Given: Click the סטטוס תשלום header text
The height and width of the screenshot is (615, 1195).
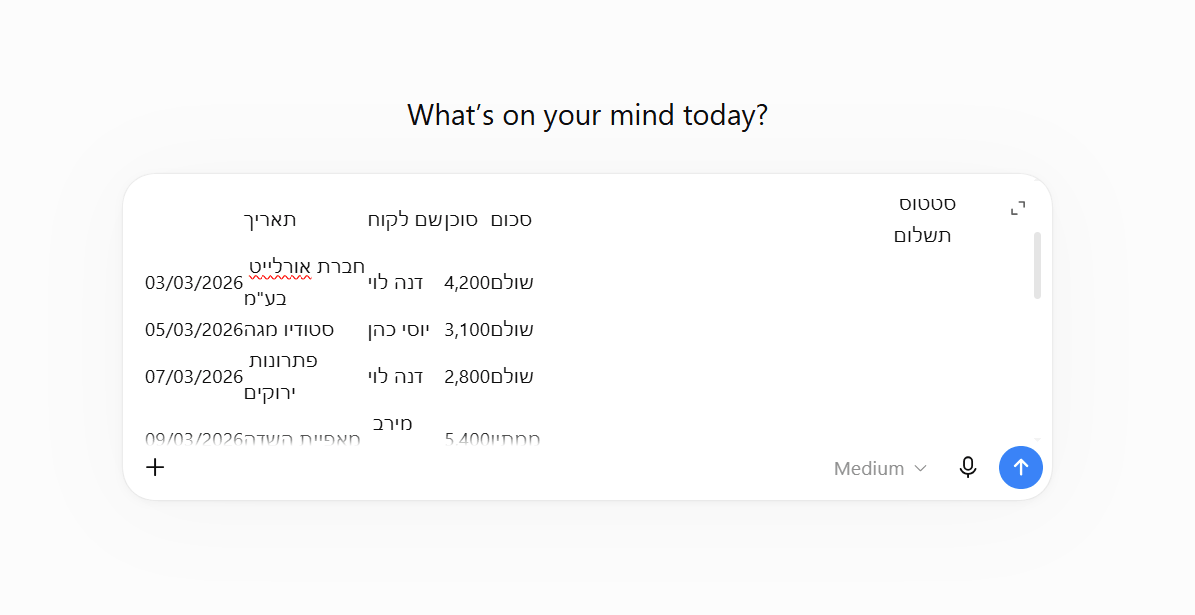Looking at the screenshot, I should [924, 219].
